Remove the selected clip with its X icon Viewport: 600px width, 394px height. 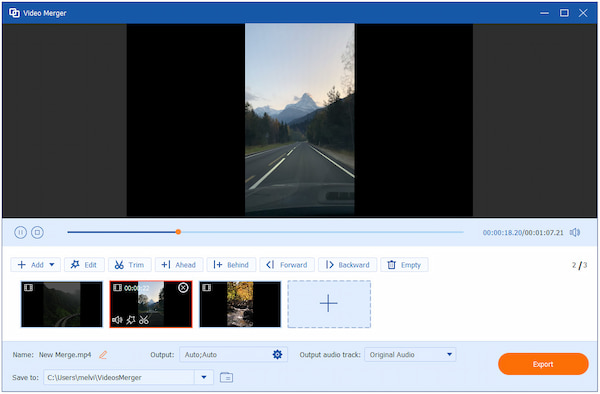tap(183, 288)
